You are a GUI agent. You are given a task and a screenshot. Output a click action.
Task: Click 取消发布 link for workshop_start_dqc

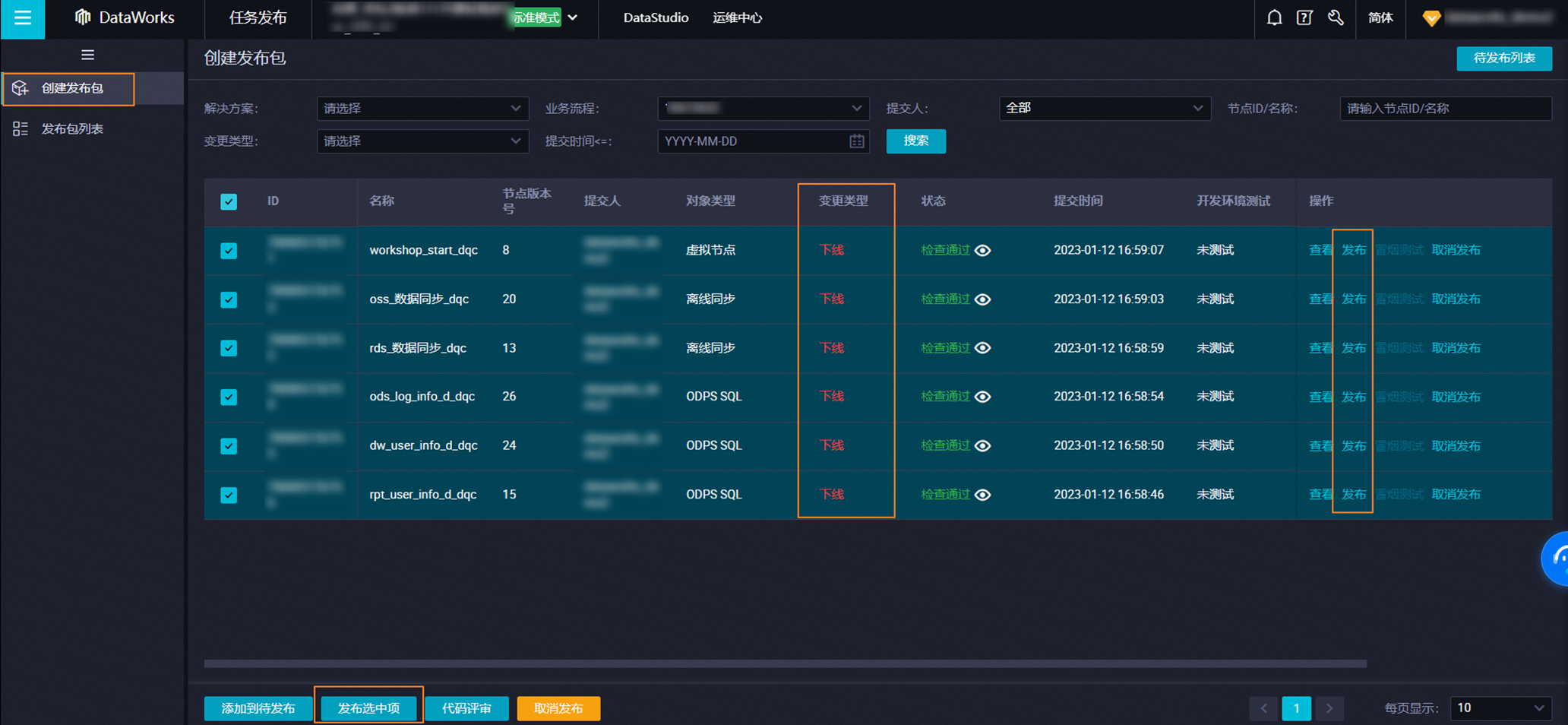pos(1456,250)
